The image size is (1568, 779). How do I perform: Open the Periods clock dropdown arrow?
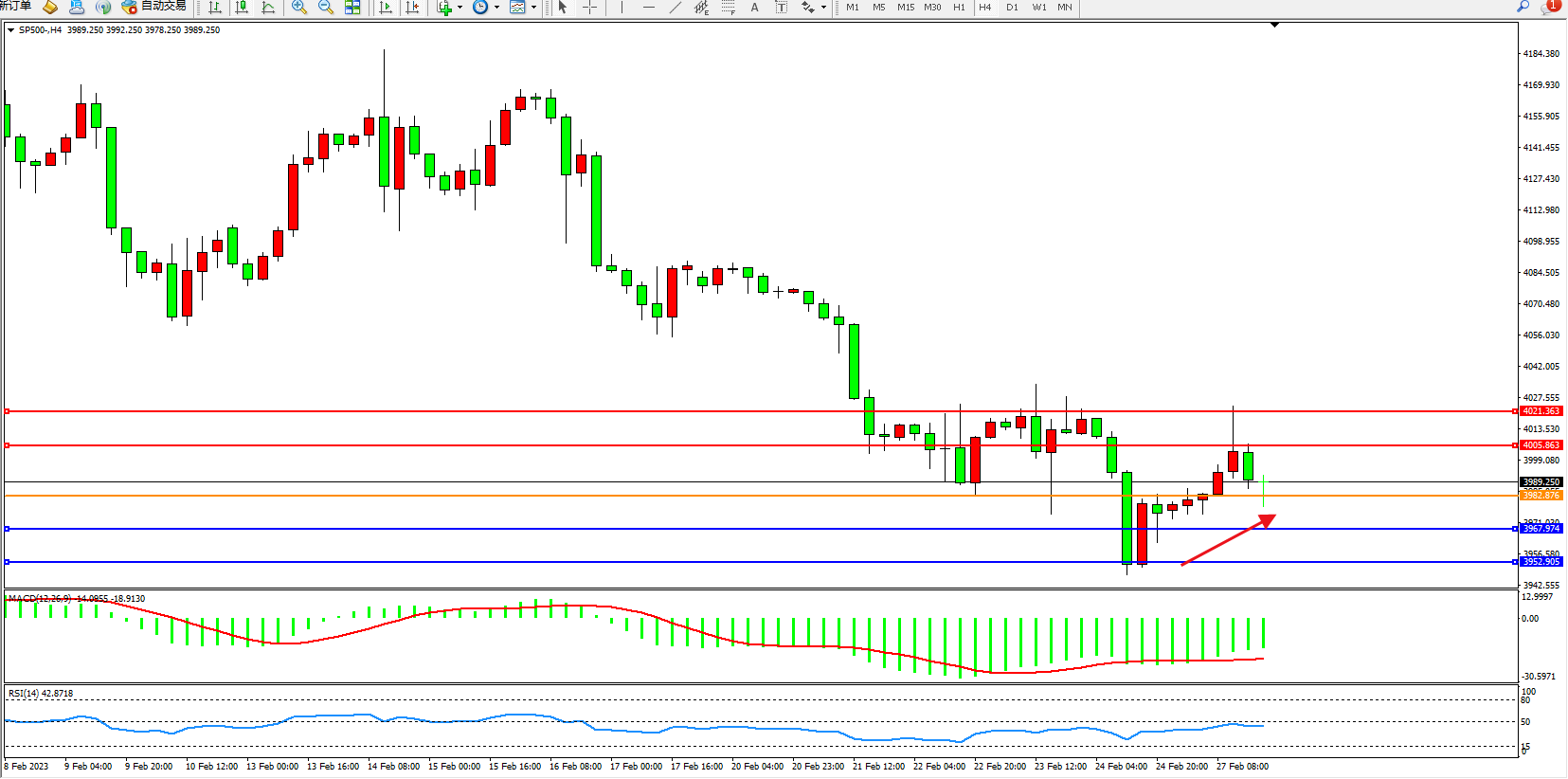[496, 8]
